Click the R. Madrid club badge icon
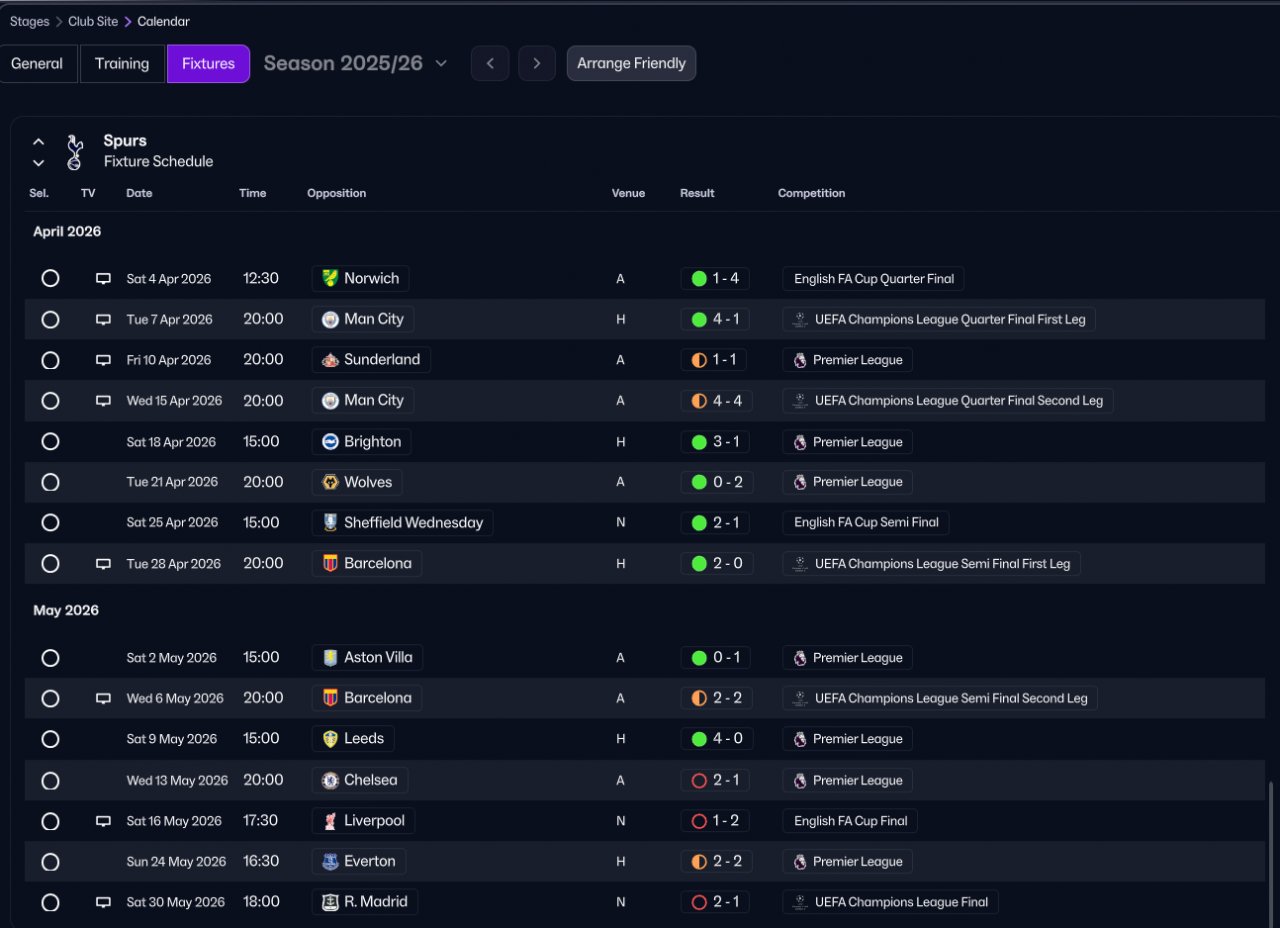 (x=330, y=902)
